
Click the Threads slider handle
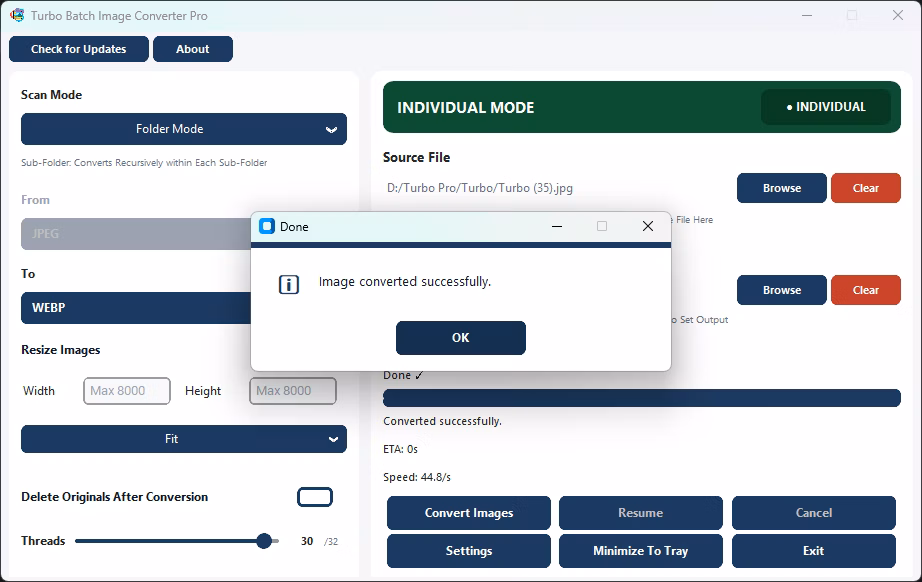264,541
